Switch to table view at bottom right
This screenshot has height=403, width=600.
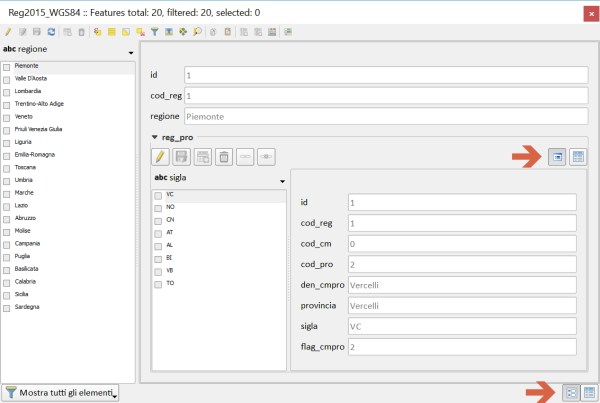pyautogui.click(x=589, y=393)
